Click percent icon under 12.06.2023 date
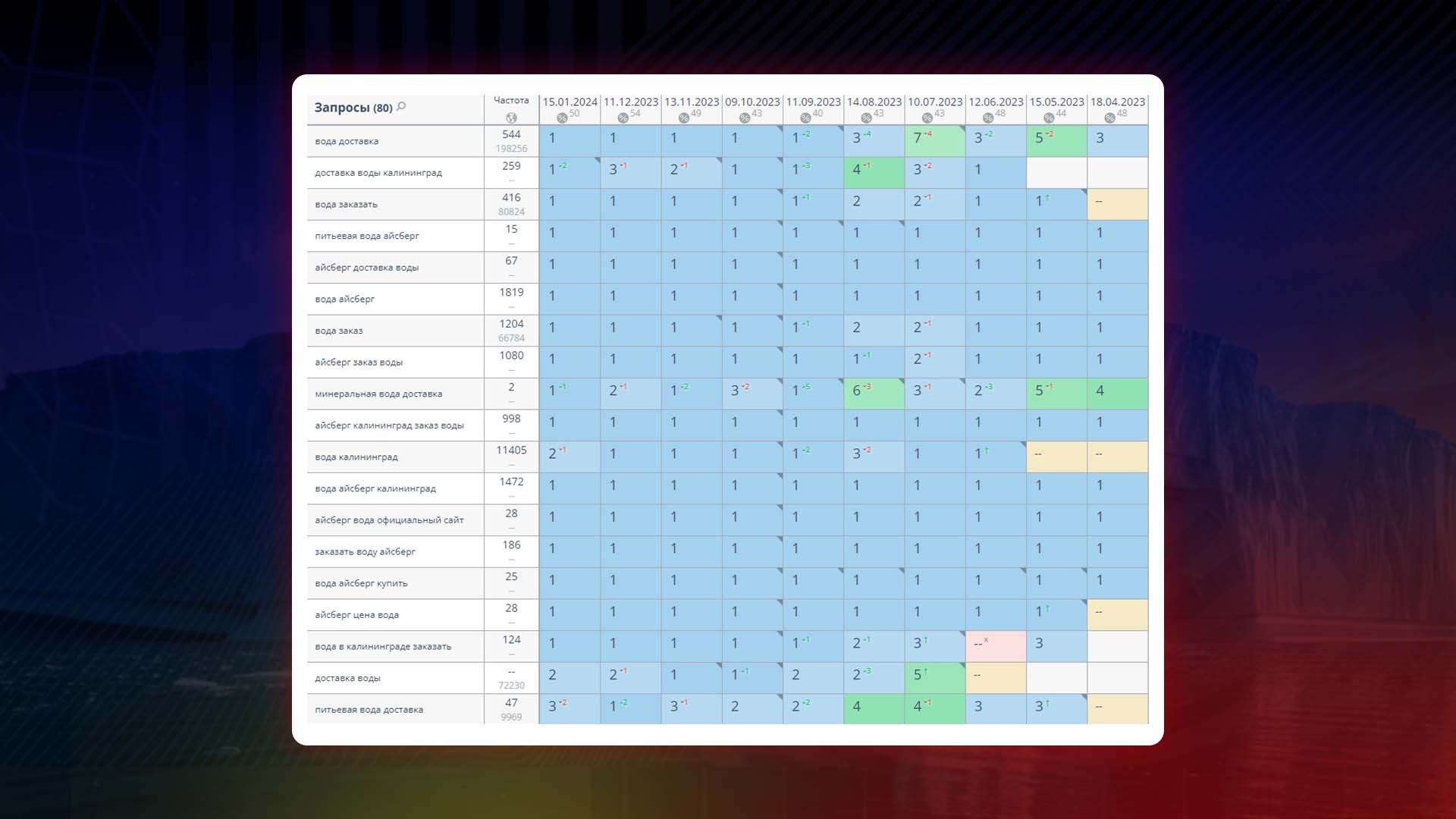The width and height of the screenshot is (1456, 819). pyautogui.click(x=987, y=118)
